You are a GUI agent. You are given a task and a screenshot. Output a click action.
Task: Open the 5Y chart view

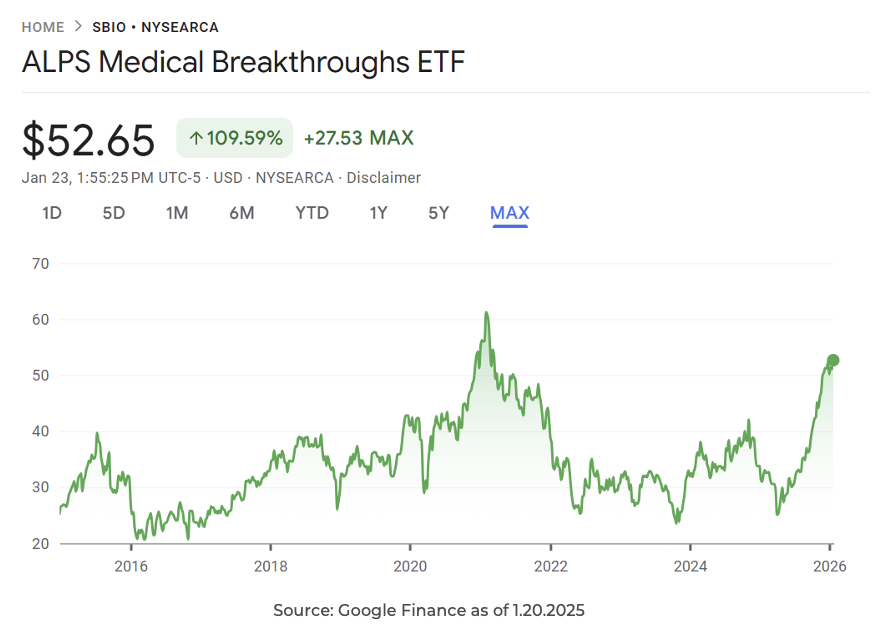pos(439,213)
